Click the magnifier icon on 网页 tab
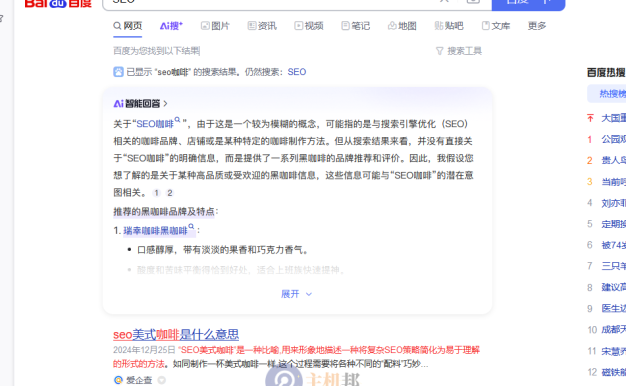The height and width of the screenshot is (386, 626). [x=117, y=26]
